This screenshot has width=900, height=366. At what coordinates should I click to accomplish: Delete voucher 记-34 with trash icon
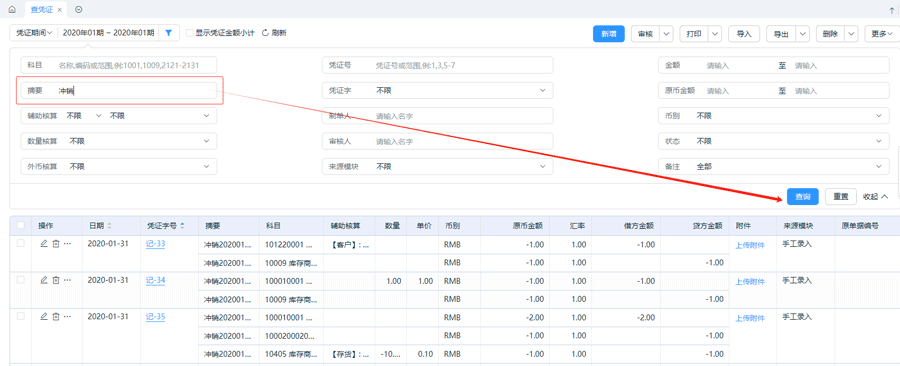(56, 280)
